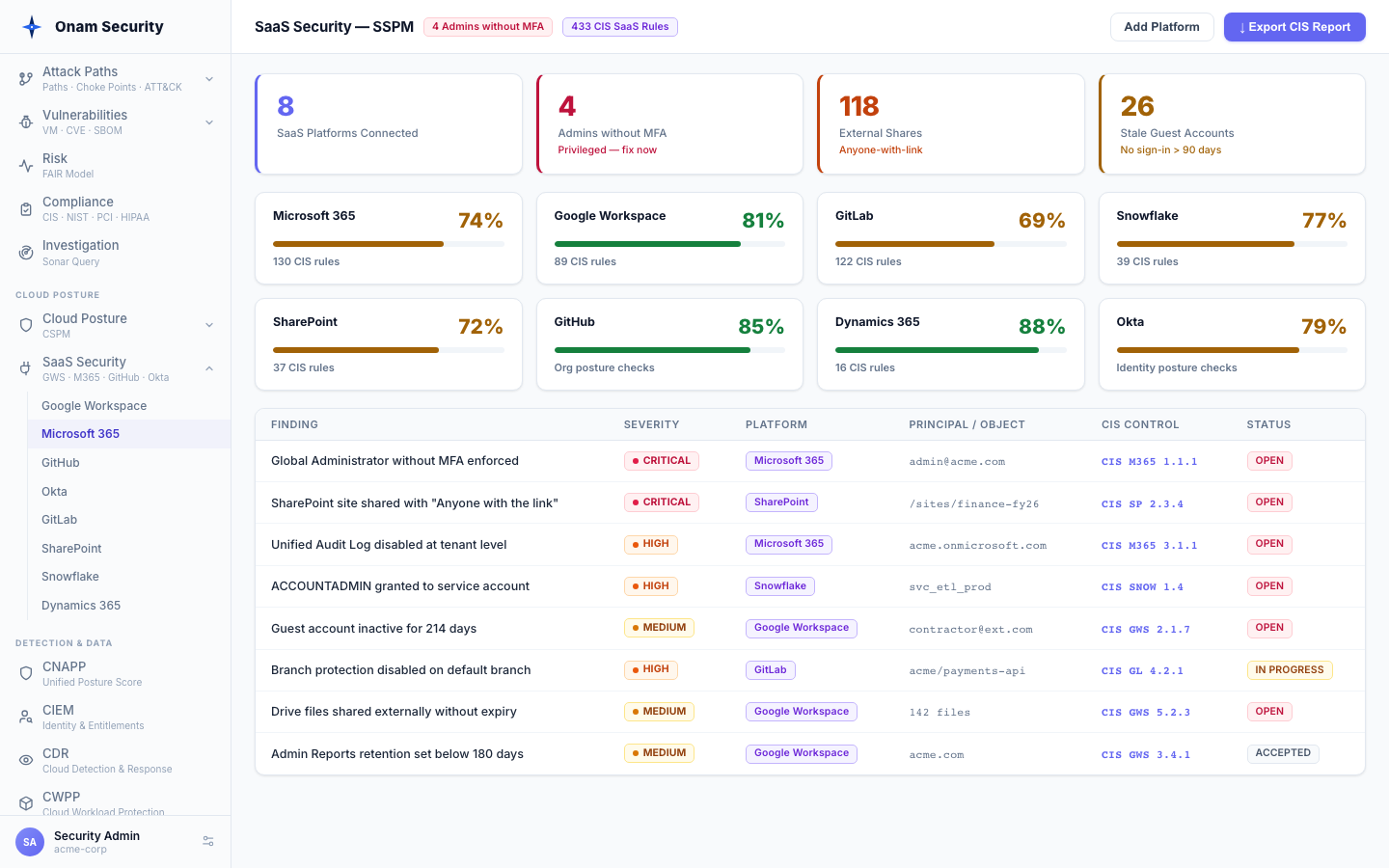Click the Cloud Posture shield icon

[26, 326]
